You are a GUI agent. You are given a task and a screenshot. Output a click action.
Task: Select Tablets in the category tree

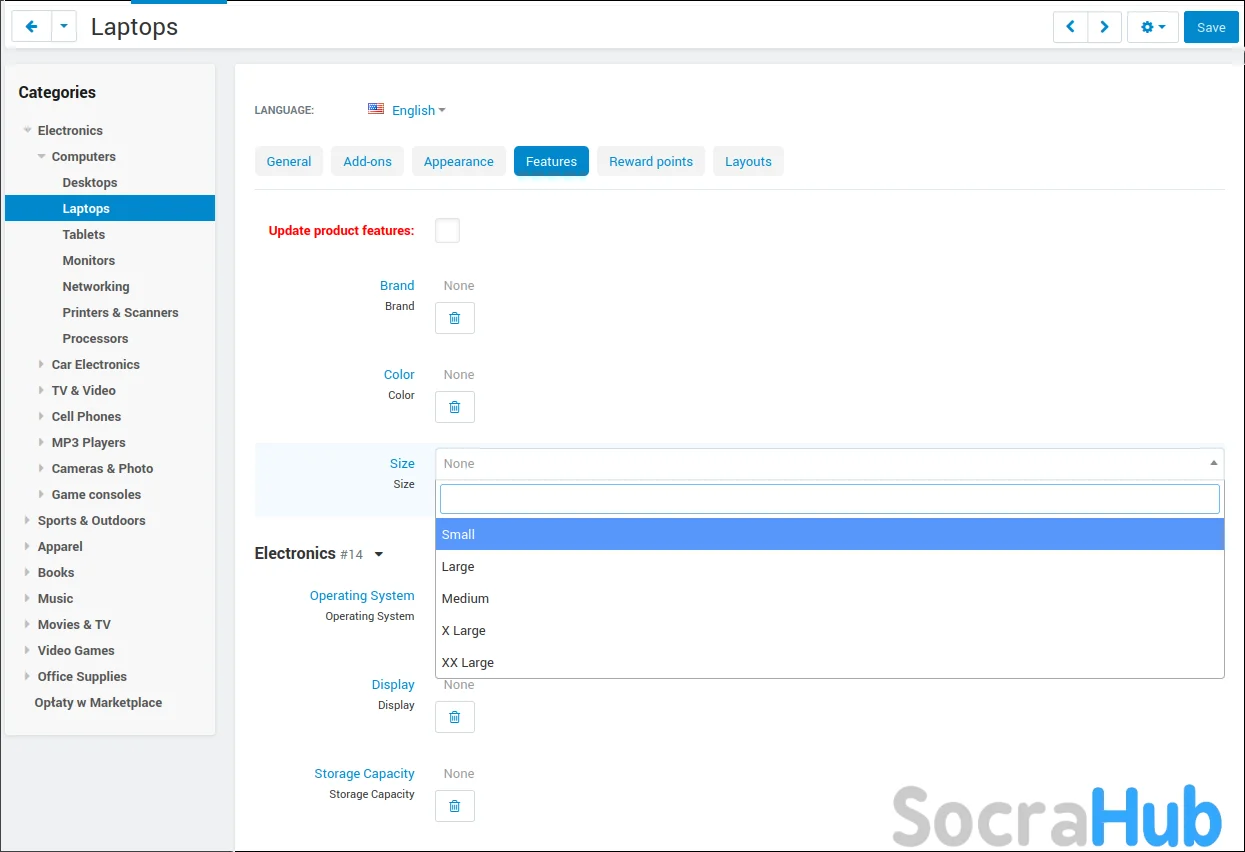(x=84, y=234)
